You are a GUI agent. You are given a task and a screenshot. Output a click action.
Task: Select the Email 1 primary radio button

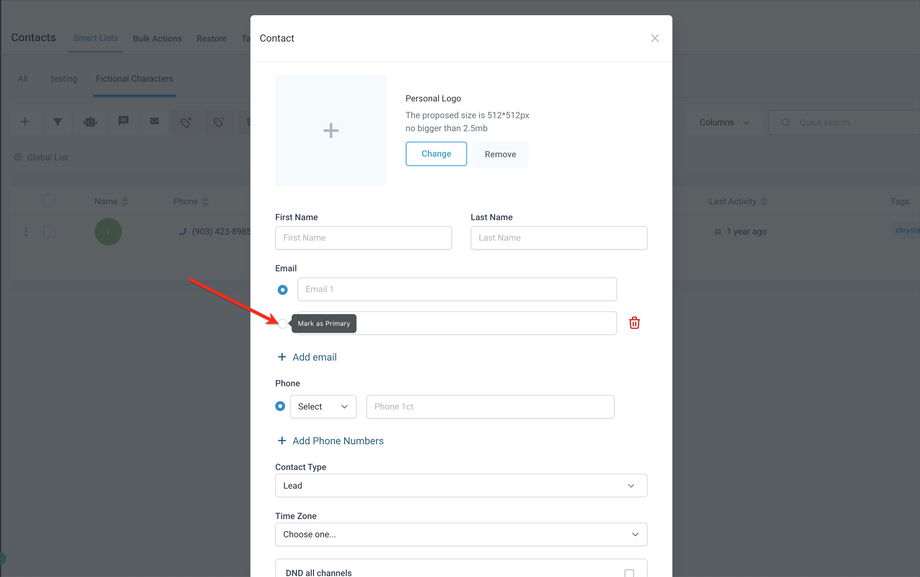tap(283, 290)
